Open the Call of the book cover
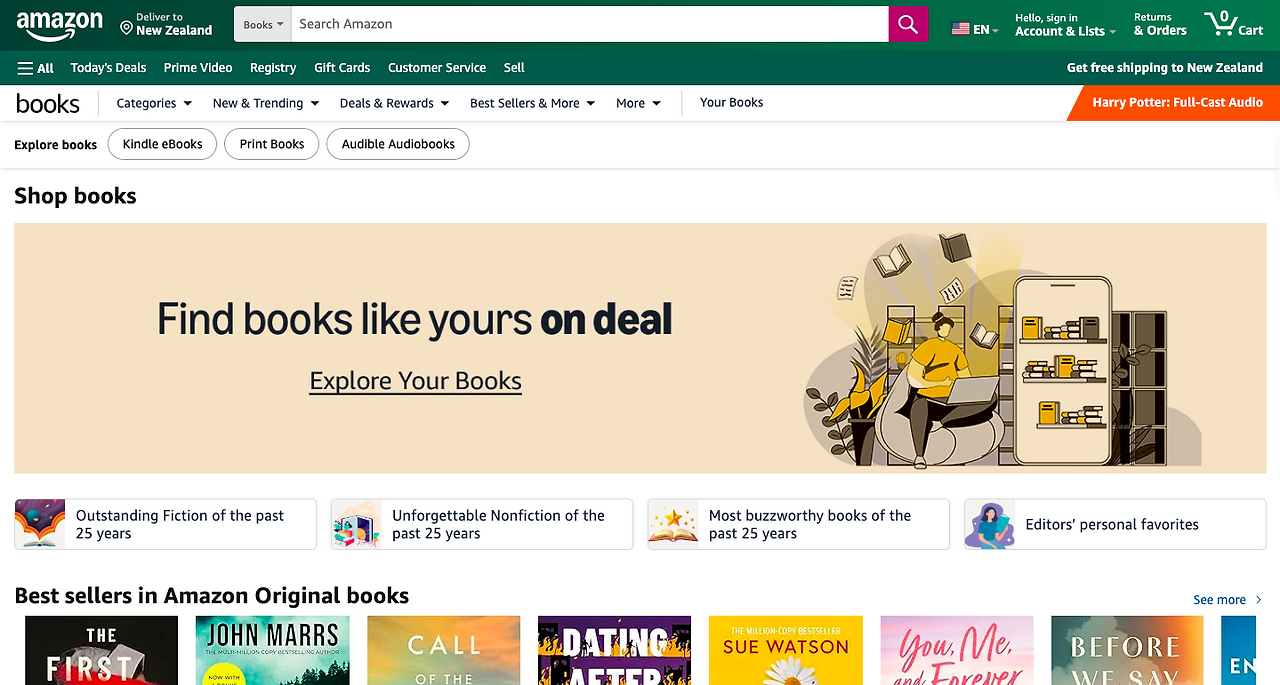This screenshot has height=685, width=1280. [x=444, y=650]
